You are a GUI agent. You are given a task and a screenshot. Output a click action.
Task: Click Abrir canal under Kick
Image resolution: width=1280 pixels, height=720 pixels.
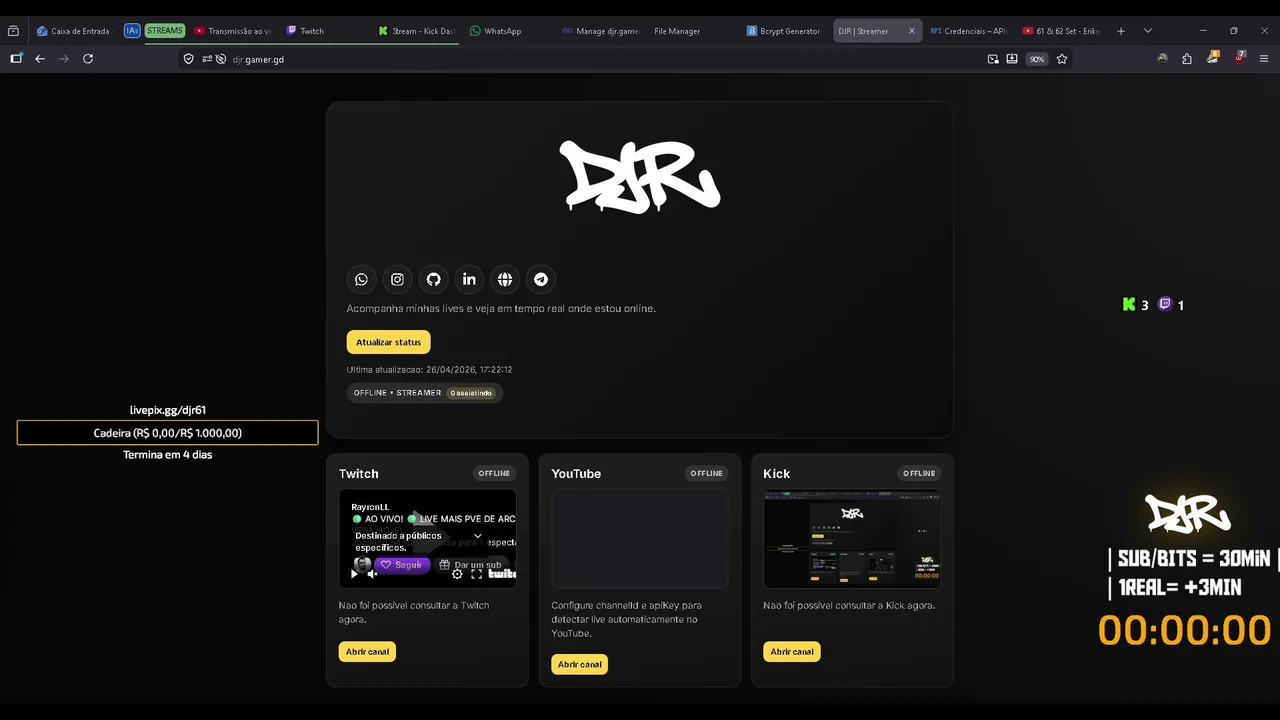(791, 652)
